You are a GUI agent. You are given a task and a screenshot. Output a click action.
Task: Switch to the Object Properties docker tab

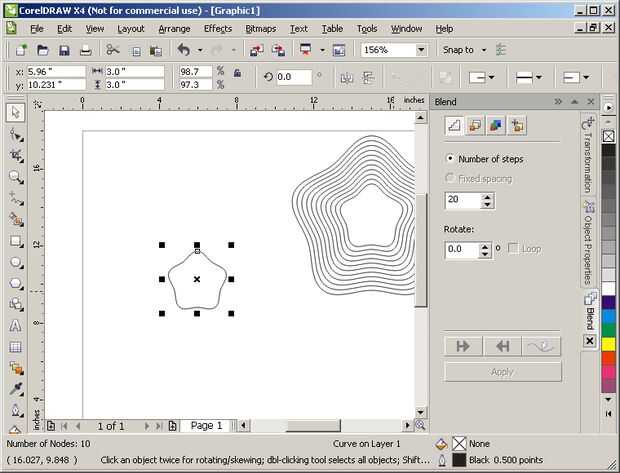coord(588,242)
